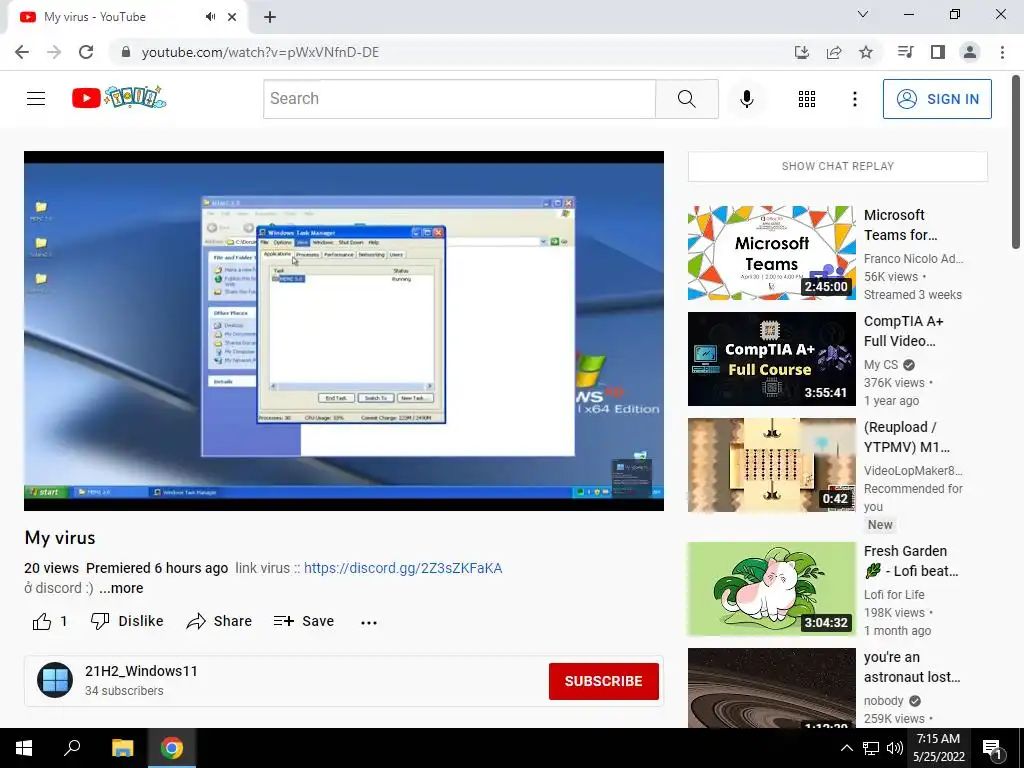Click the browser forward arrow

(x=54, y=52)
